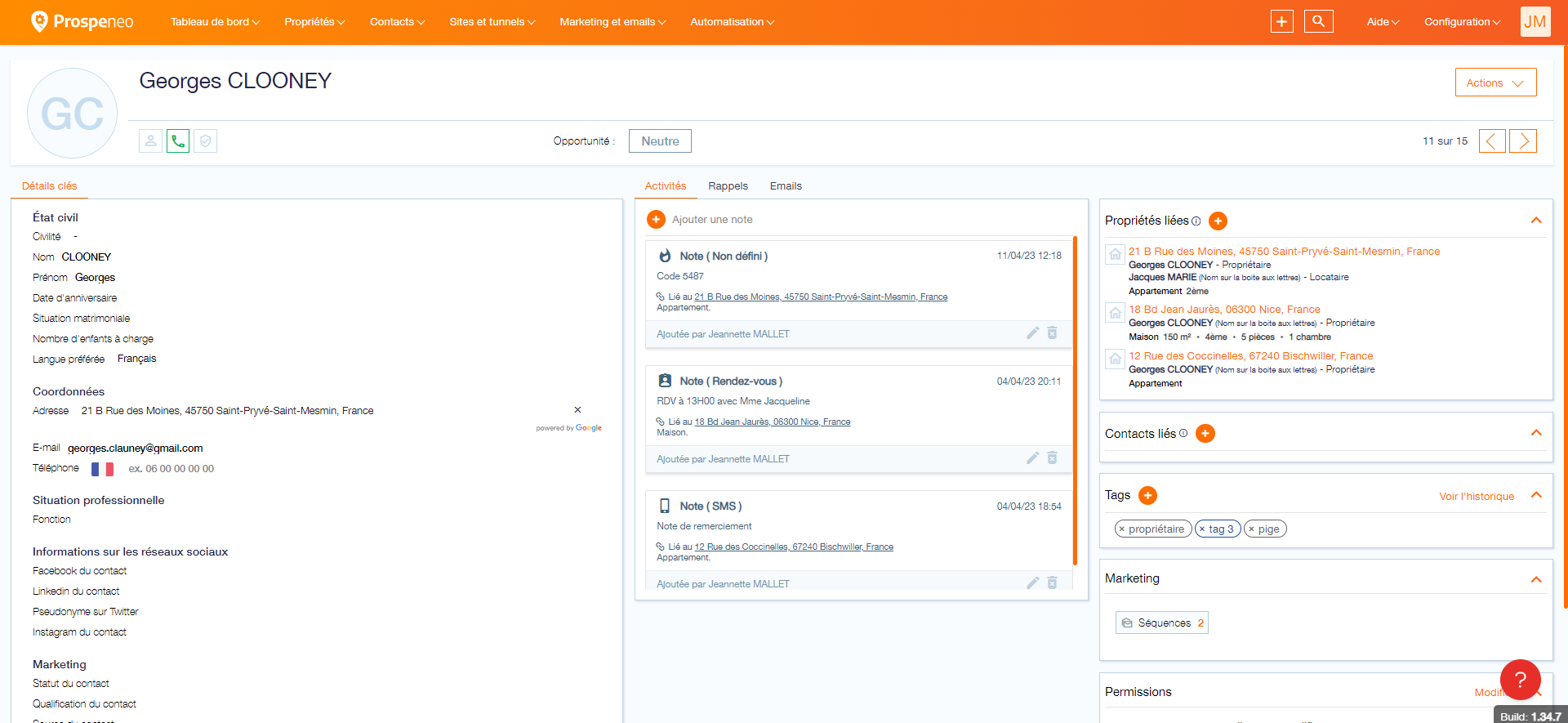
Task: Open the Configuration menu
Action: 1462,22
